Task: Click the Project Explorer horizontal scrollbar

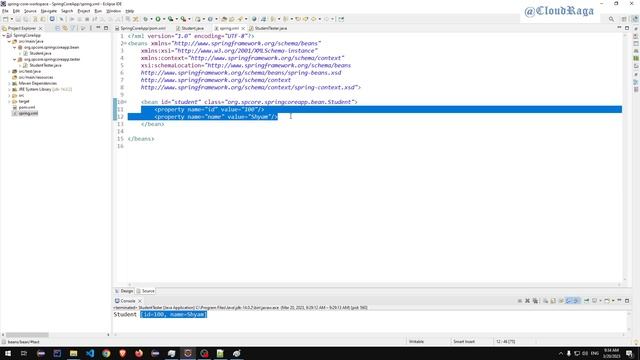Action: tap(27, 335)
